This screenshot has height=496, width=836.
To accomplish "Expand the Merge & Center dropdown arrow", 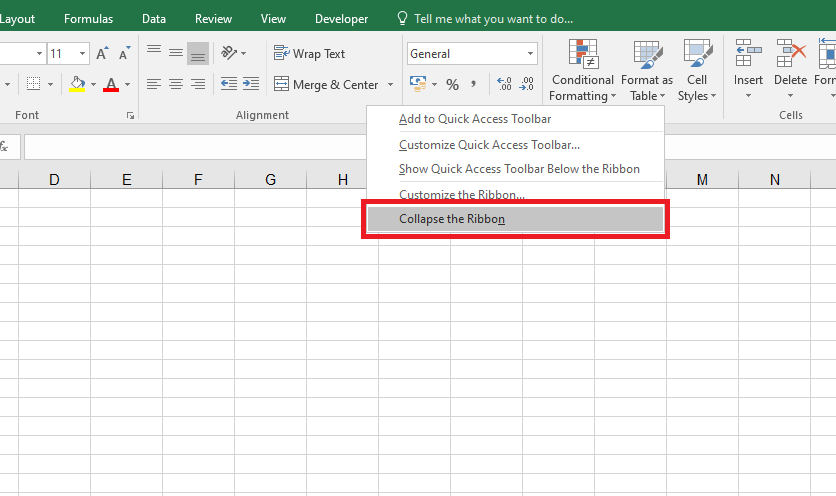I will 391,85.
